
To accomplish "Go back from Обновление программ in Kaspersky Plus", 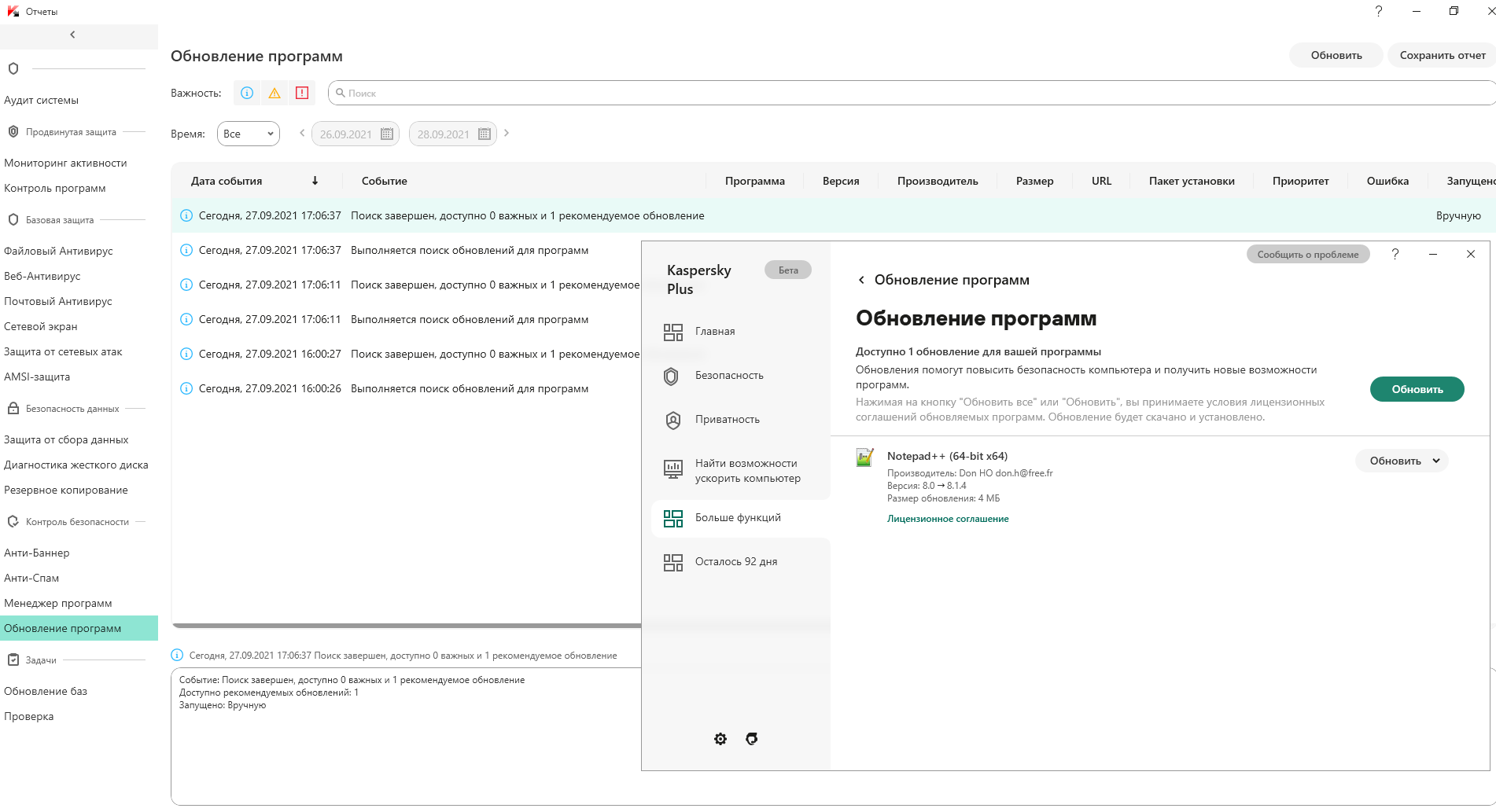I will (861, 280).
